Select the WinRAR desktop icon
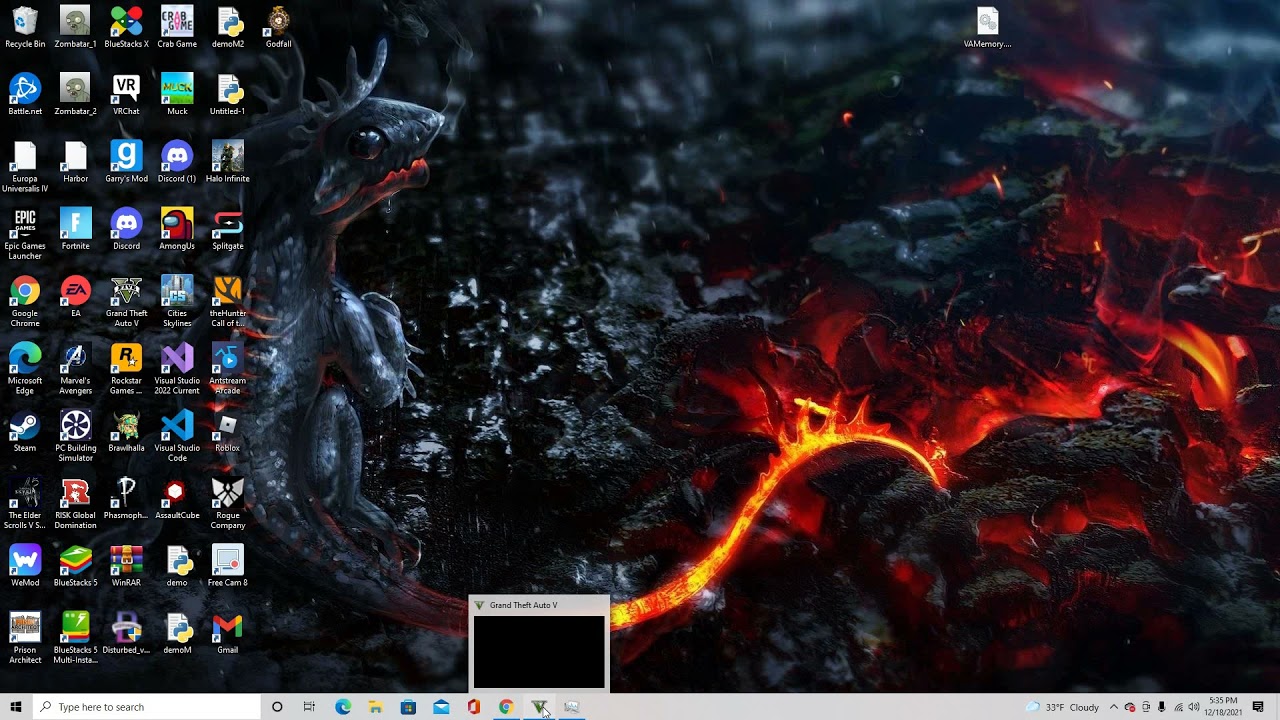1280x720 pixels. point(126,566)
